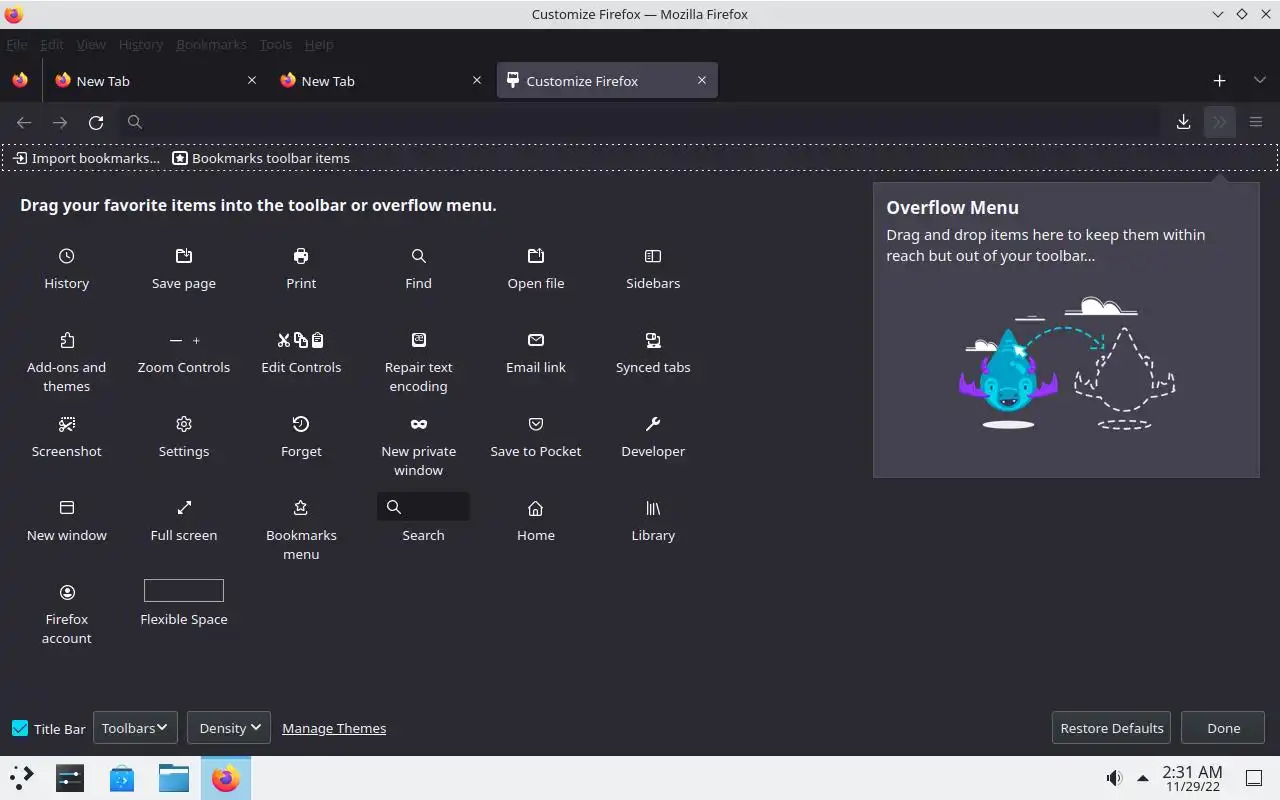Switch to the first New Tab

[155, 81]
